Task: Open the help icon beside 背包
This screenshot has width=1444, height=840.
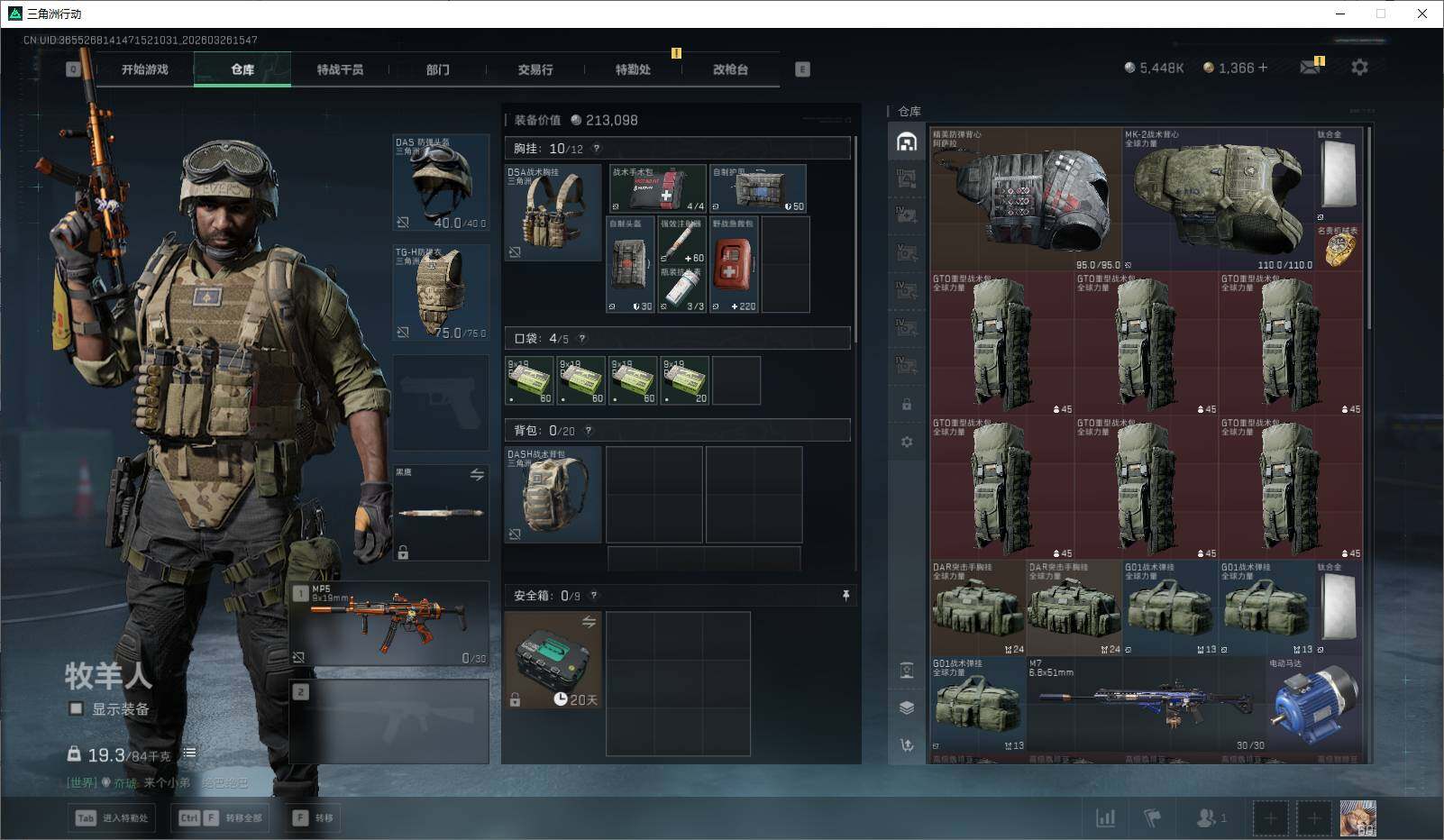Action: click(x=589, y=431)
